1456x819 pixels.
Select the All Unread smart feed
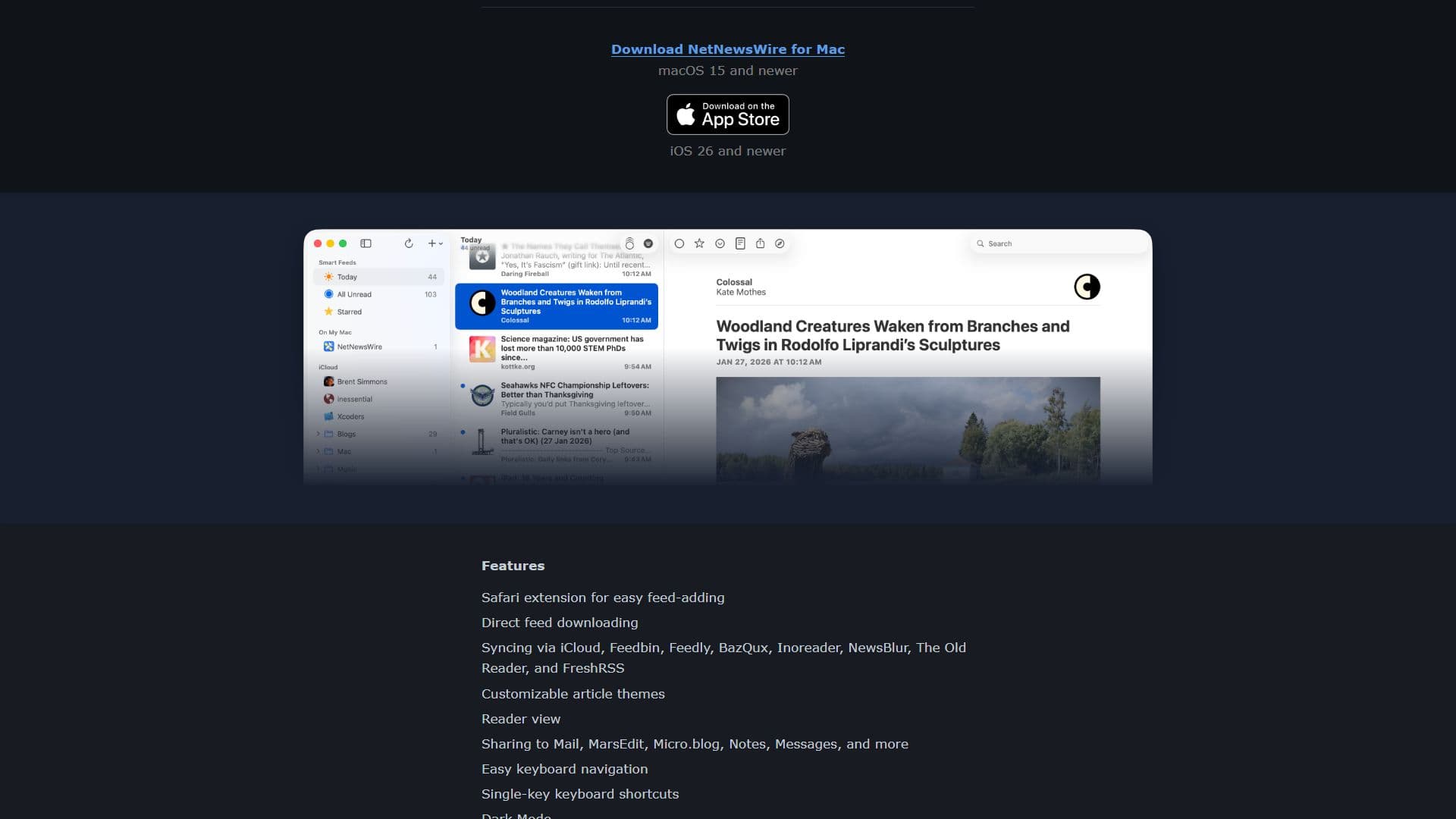click(x=379, y=294)
